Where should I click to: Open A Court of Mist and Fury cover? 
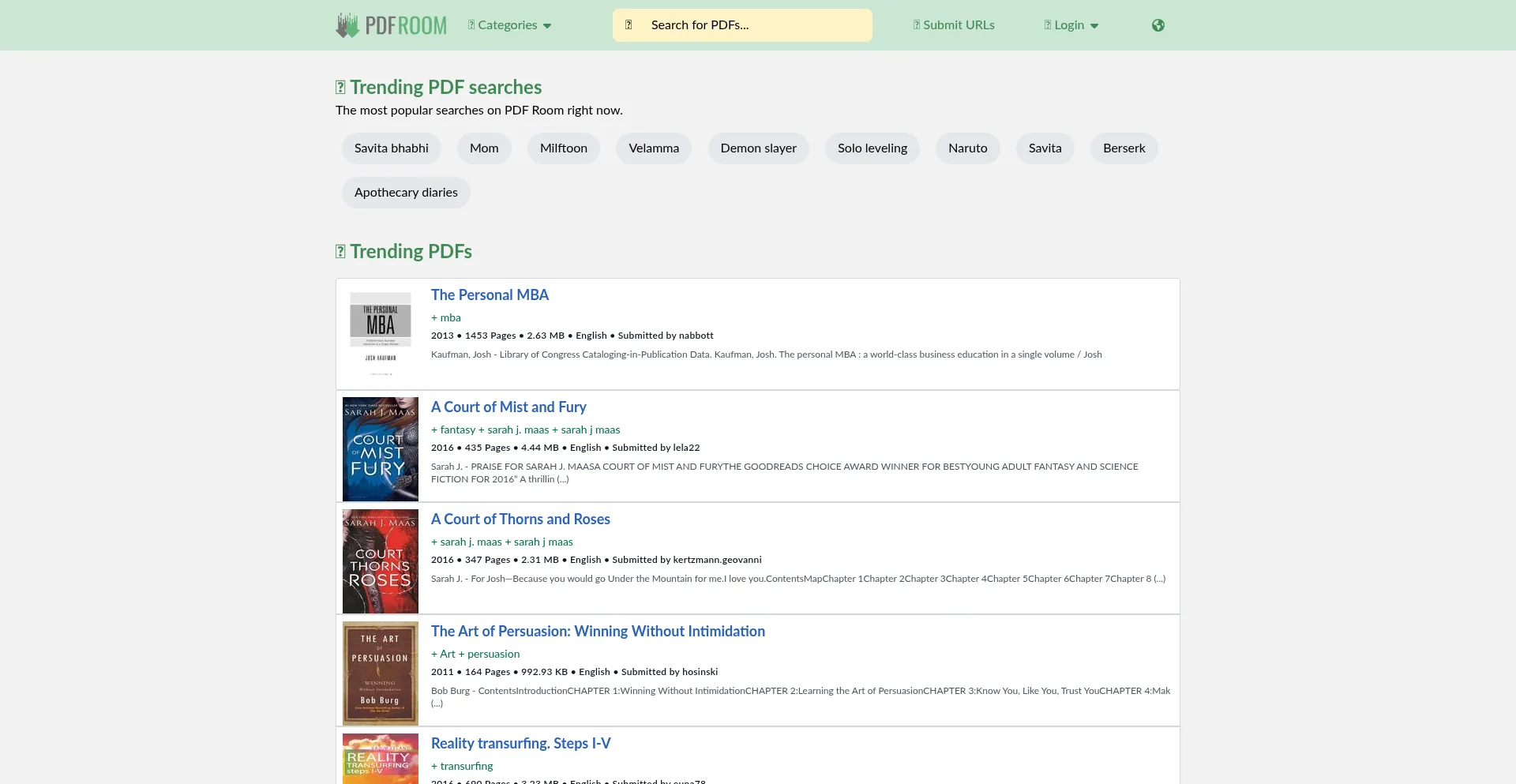click(x=381, y=448)
